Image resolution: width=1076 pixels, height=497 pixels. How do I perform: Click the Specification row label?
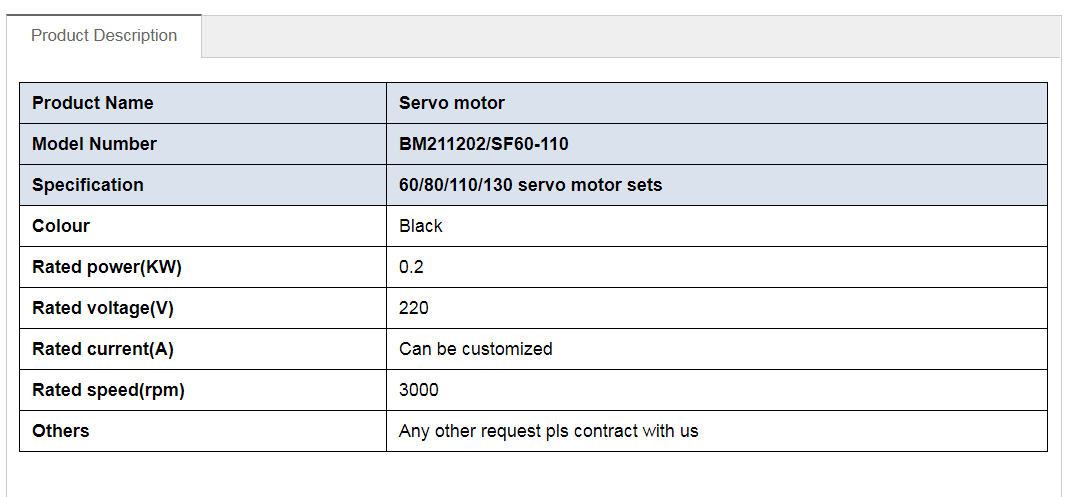pos(88,185)
